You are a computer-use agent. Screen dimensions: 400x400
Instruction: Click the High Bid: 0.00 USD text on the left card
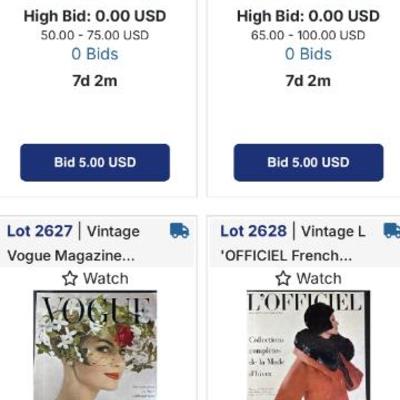click(95, 16)
